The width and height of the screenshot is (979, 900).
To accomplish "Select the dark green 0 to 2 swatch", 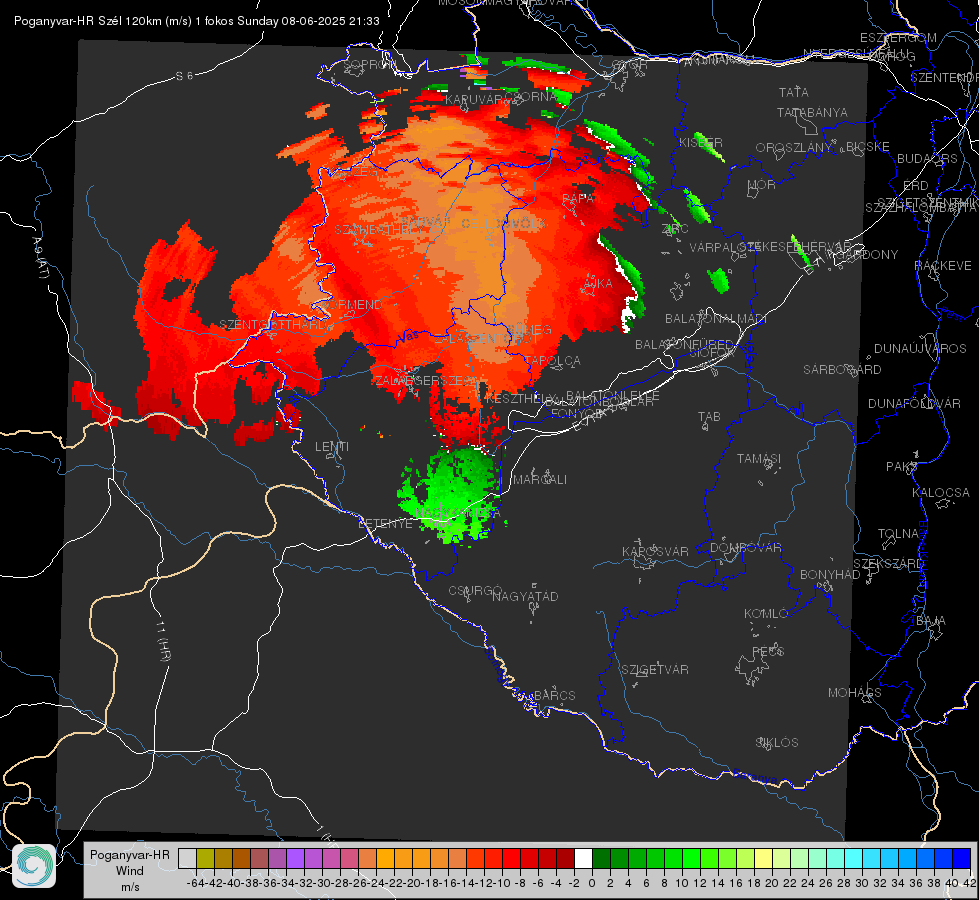I will 601,858.
